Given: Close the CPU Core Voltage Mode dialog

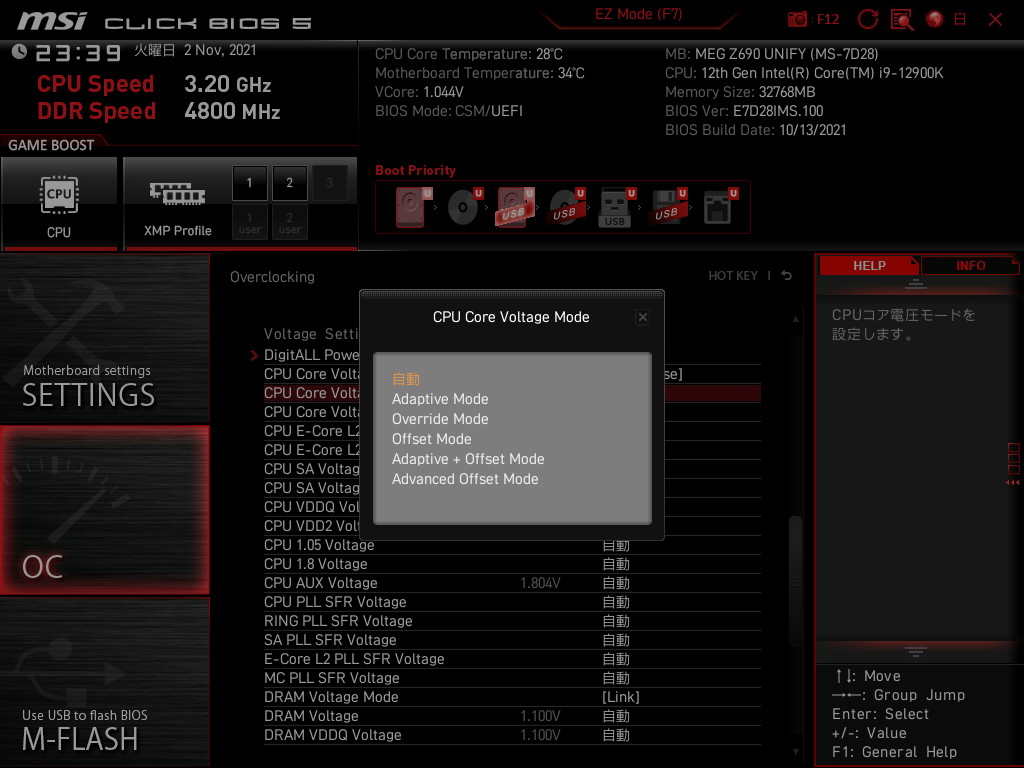Looking at the screenshot, I should [643, 317].
